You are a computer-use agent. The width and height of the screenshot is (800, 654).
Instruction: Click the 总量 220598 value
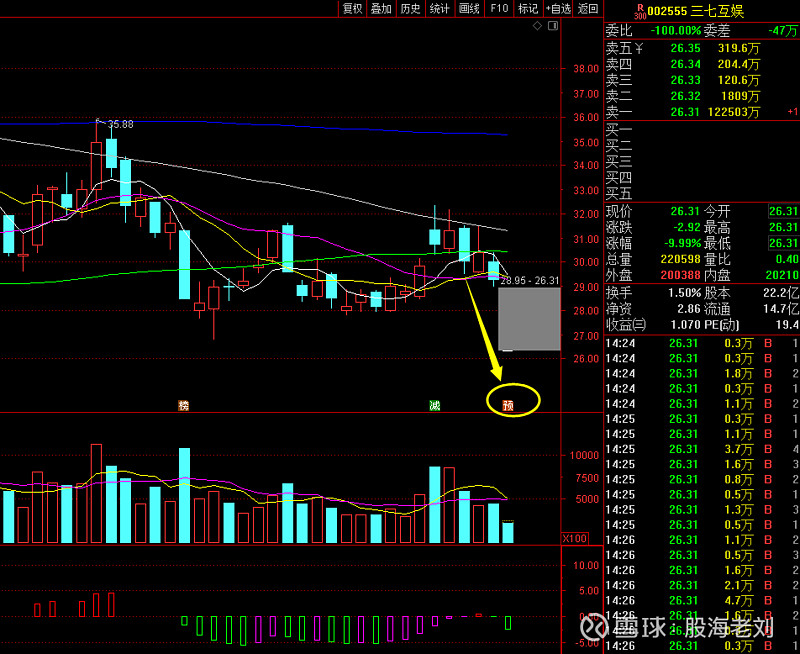point(681,259)
